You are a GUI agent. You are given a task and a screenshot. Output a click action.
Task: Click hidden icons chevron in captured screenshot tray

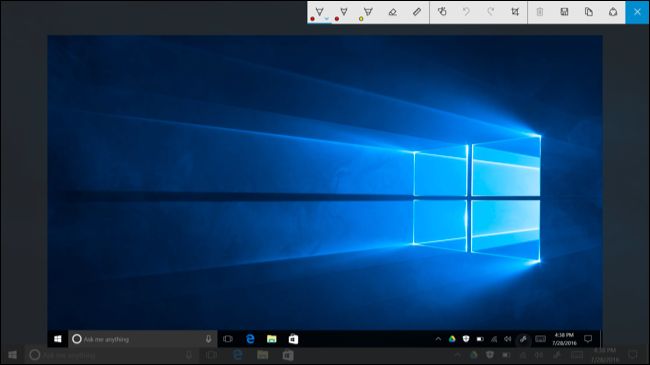[x=438, y=339]
